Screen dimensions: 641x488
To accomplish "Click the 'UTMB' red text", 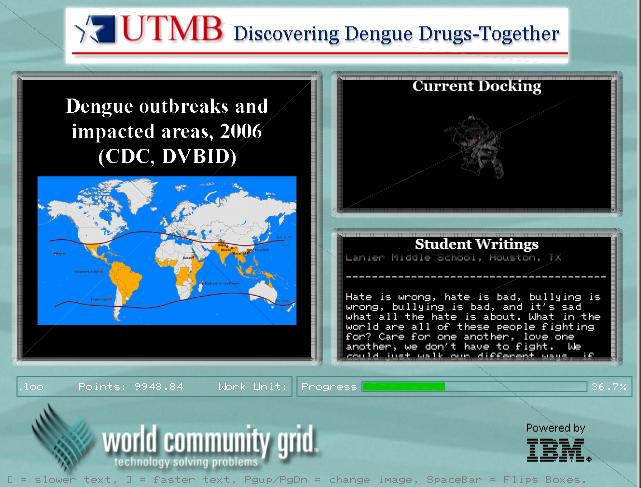I will point(172,29).
